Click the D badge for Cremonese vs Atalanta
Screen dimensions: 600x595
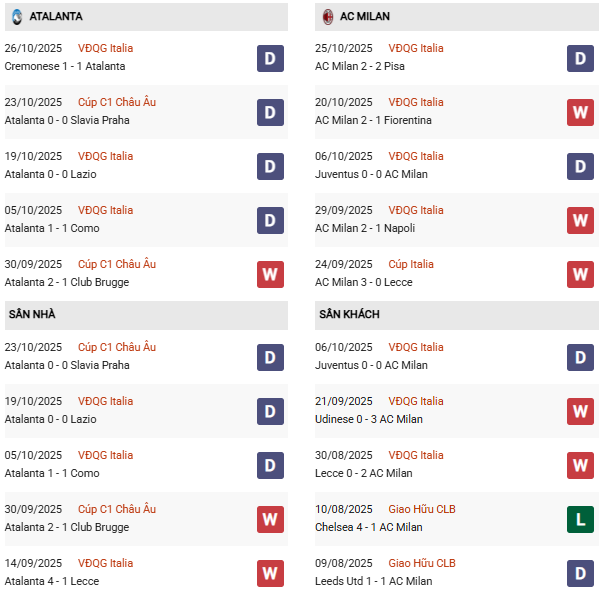tap(270, 58)
